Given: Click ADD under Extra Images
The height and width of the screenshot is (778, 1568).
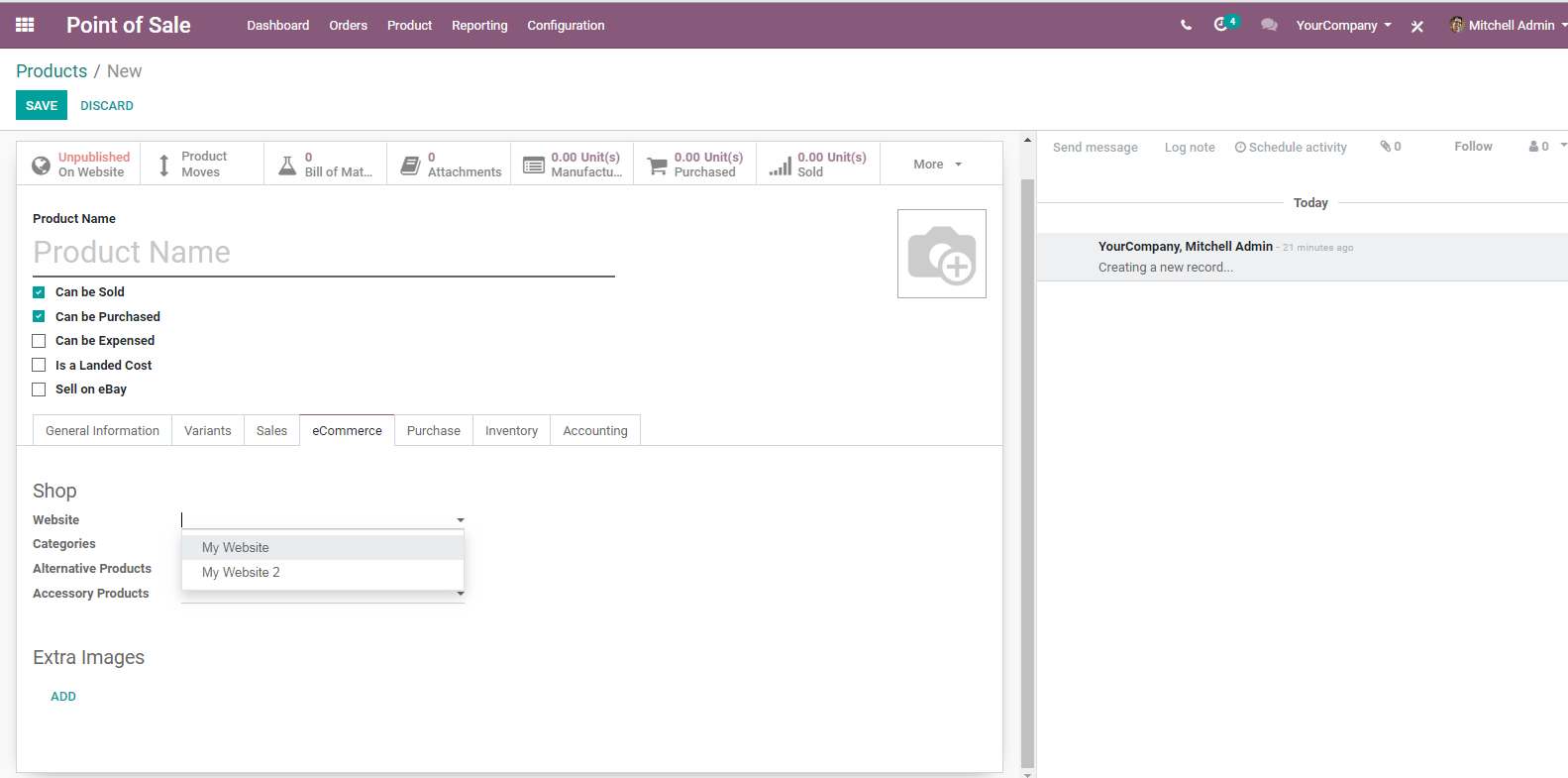Looking at the screenshot, I should tap(63, 697).
